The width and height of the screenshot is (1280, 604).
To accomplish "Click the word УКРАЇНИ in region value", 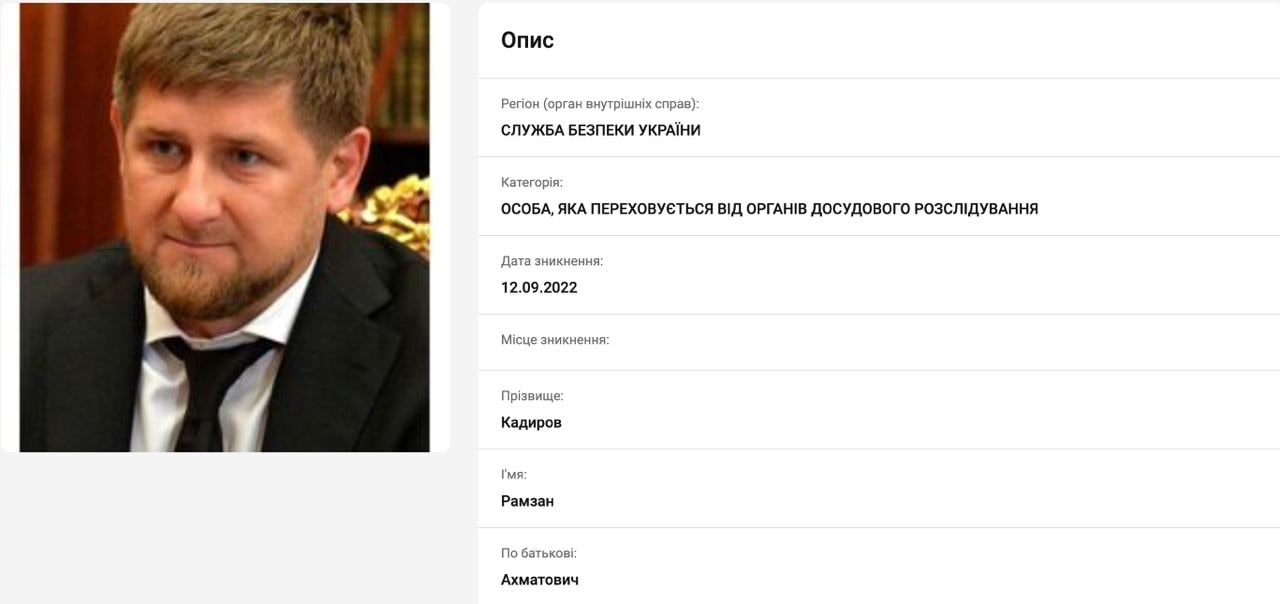I will [668, 130].
